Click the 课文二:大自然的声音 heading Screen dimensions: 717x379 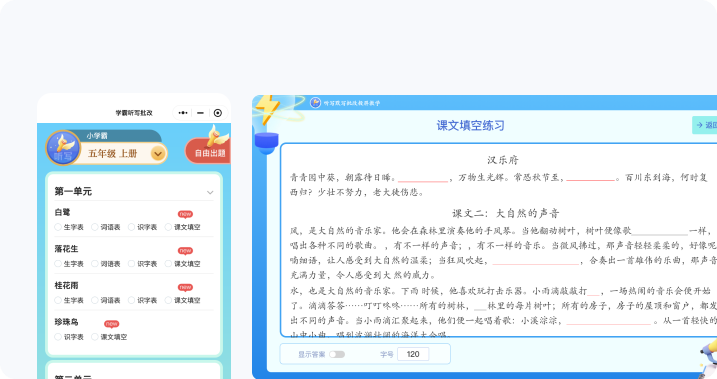point(506,213)
